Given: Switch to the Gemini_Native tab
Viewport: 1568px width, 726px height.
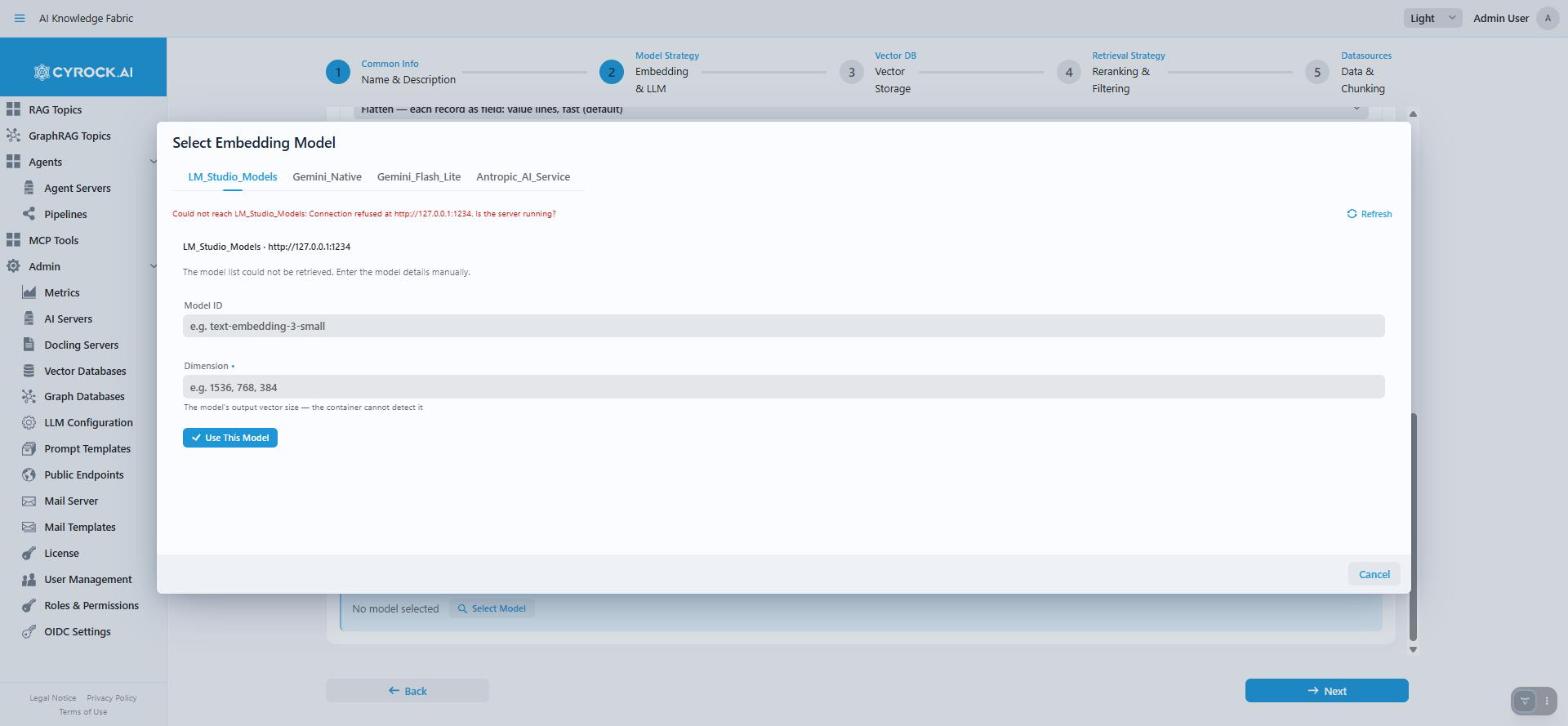Looking at the screenshot, I should (327, 177).
